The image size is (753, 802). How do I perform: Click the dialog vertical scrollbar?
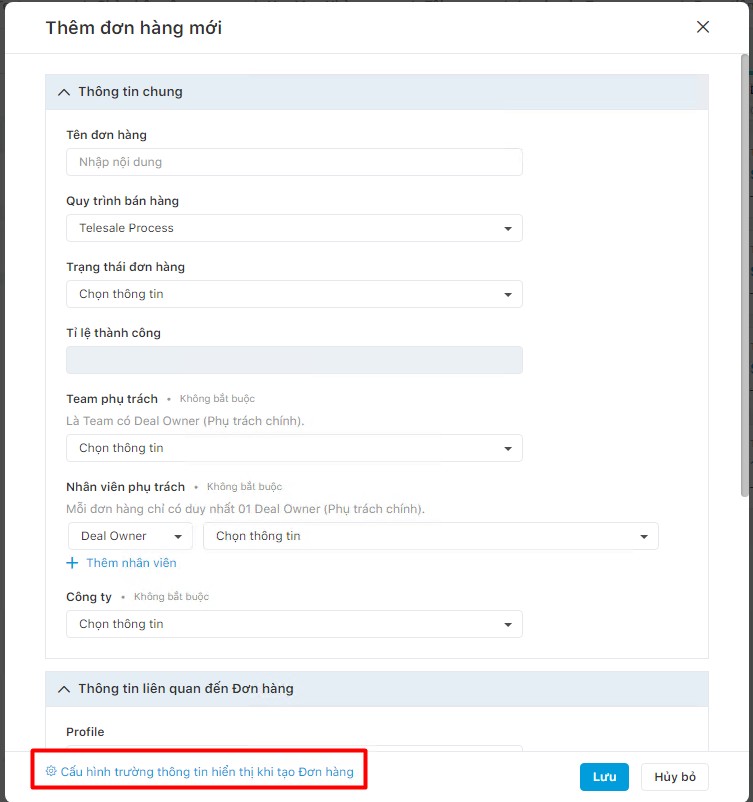[745, 275]
